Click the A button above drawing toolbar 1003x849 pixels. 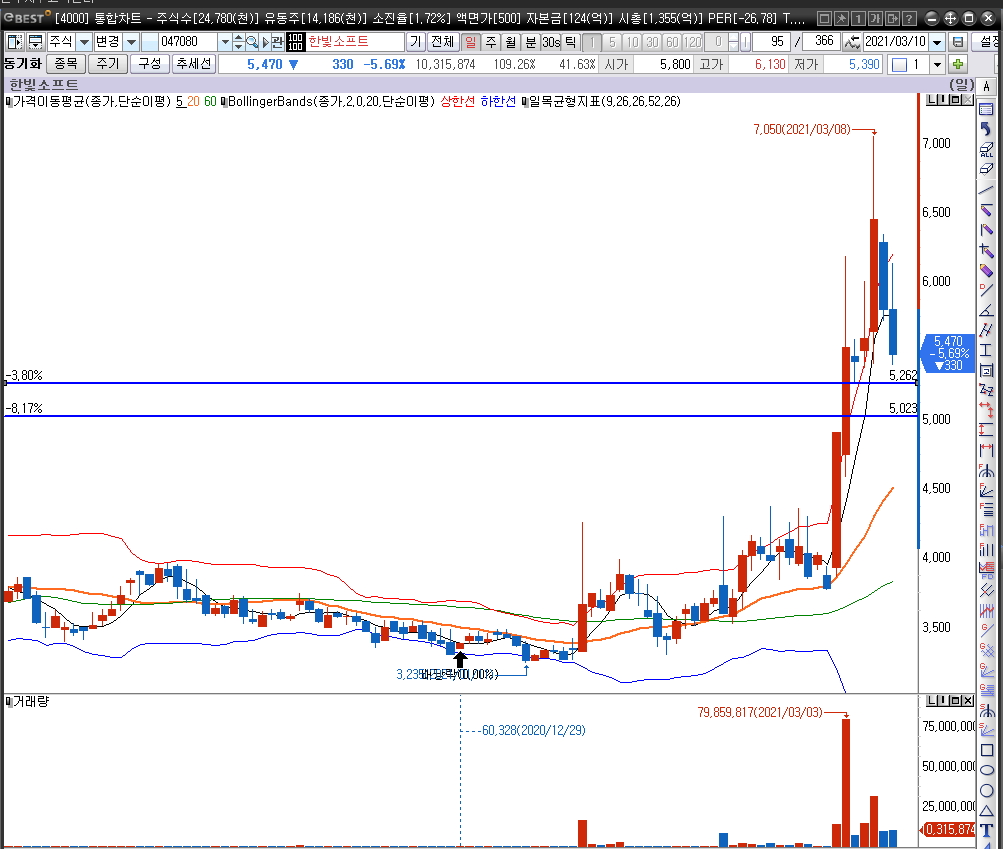tap(986, 86)
